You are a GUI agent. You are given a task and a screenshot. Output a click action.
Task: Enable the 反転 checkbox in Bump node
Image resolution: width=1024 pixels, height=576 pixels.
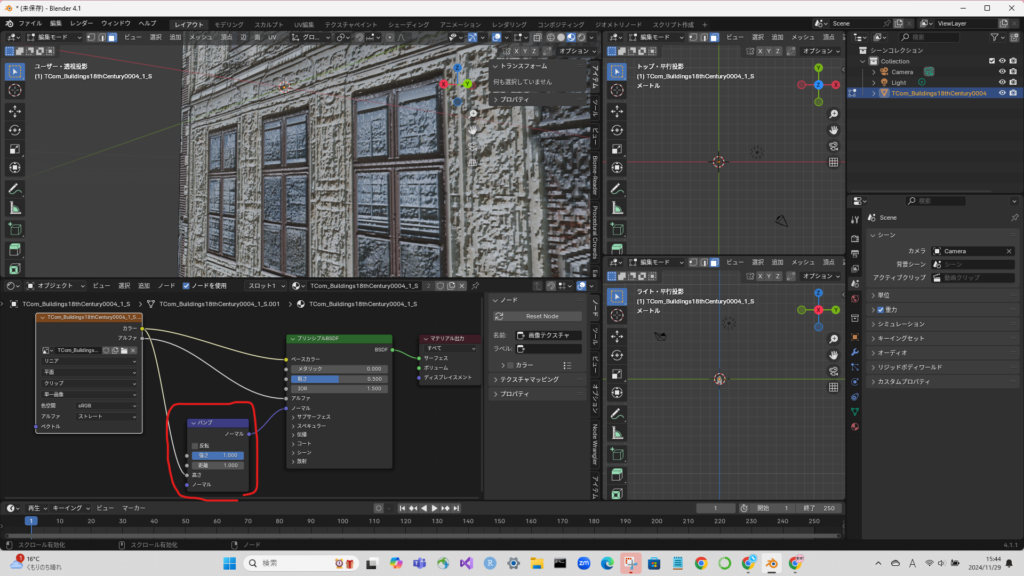(196, 446)
